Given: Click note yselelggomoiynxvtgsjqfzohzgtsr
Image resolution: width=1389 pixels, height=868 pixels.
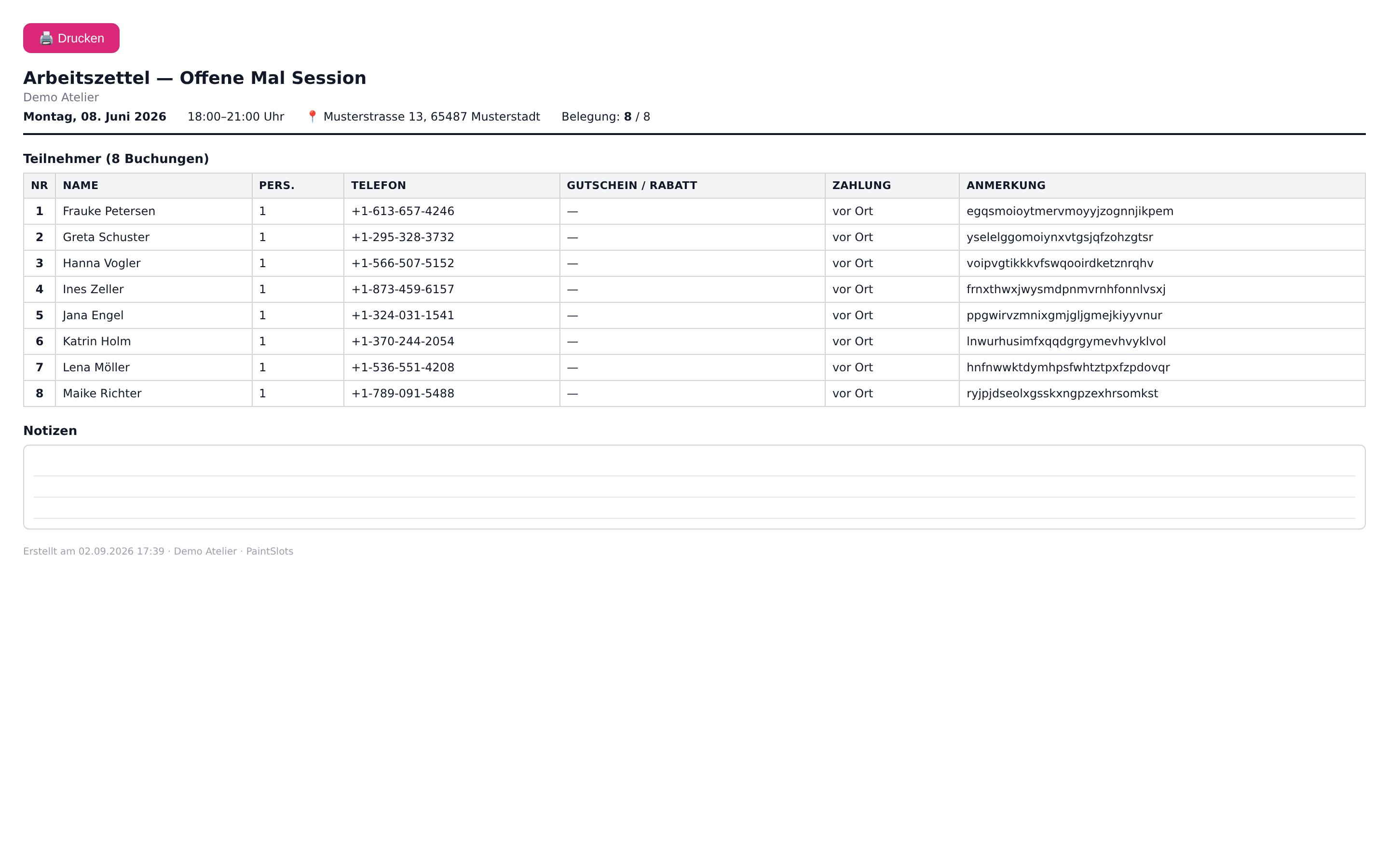Looking at the screenshot, I should 1060,237.
